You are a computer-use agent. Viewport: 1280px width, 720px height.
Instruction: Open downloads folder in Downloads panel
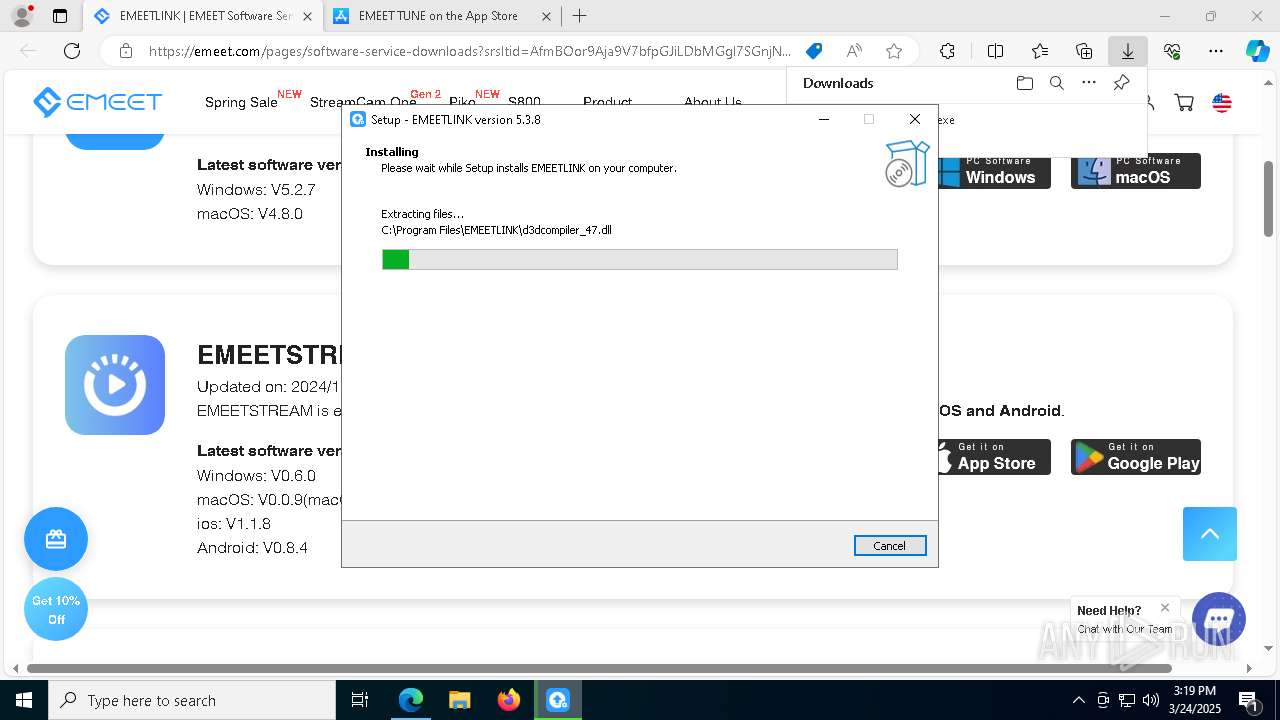coord(1024,83)
